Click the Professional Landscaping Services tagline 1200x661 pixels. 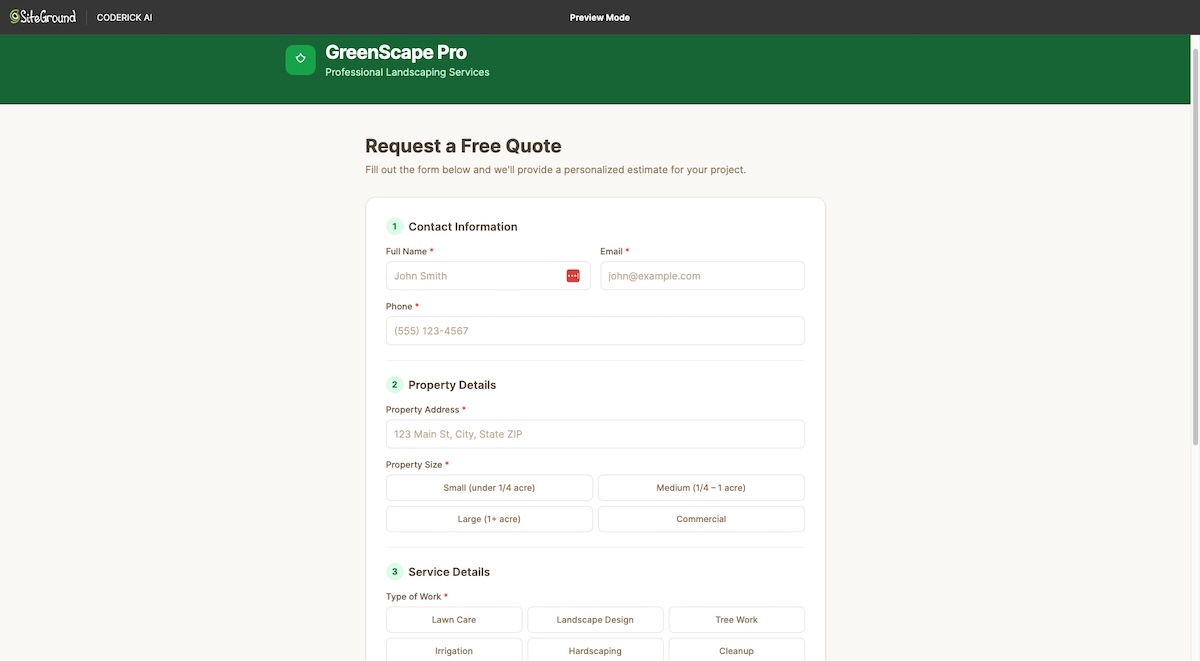pos(407,72)
